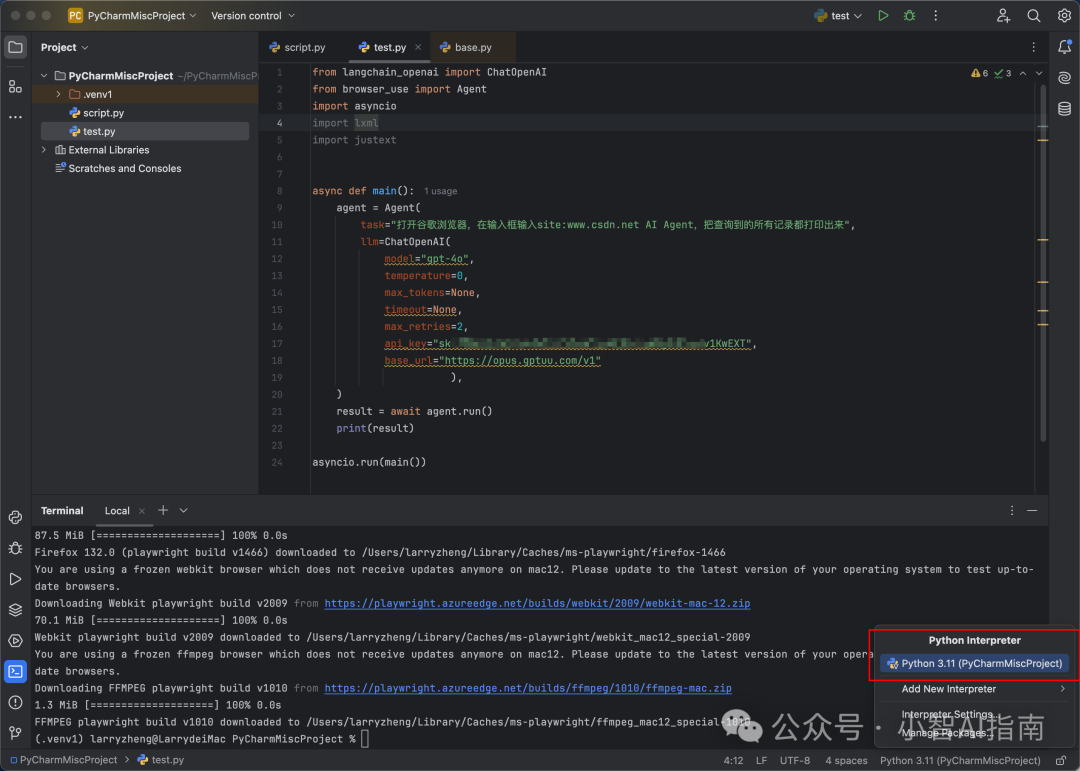This screenshot has width=1080, height=771.
Task: Select Python 3.11 (PyCharmMiscProject) interpreter
Action: [x=975, y=663]
